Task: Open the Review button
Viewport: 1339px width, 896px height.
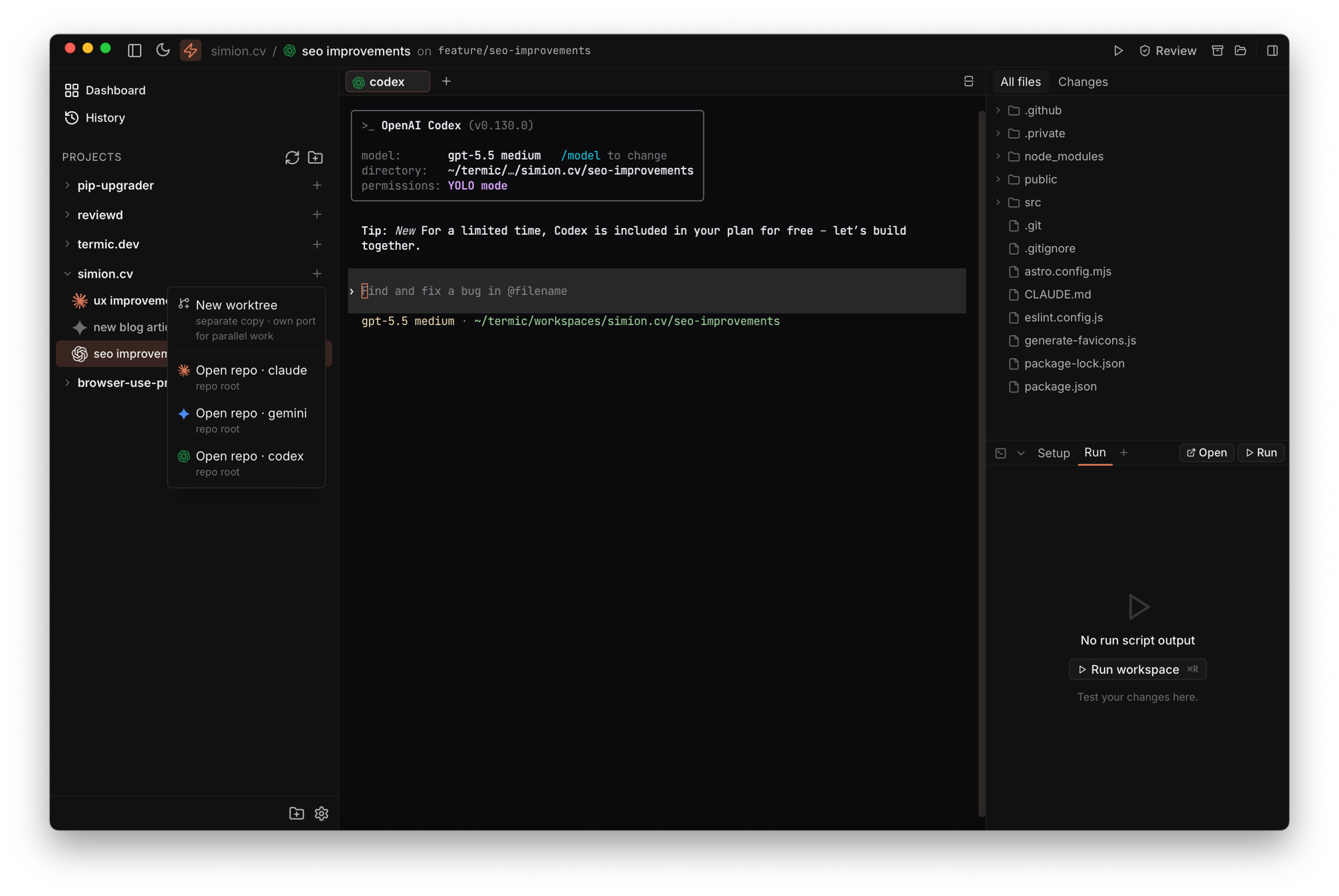Action: pos(1168,51)
